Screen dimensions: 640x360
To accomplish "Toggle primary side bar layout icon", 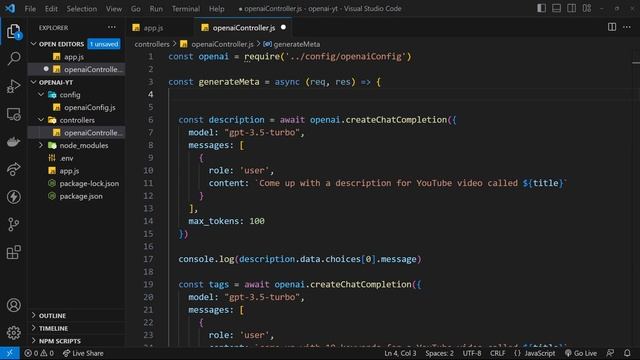I will coord(541,8).
